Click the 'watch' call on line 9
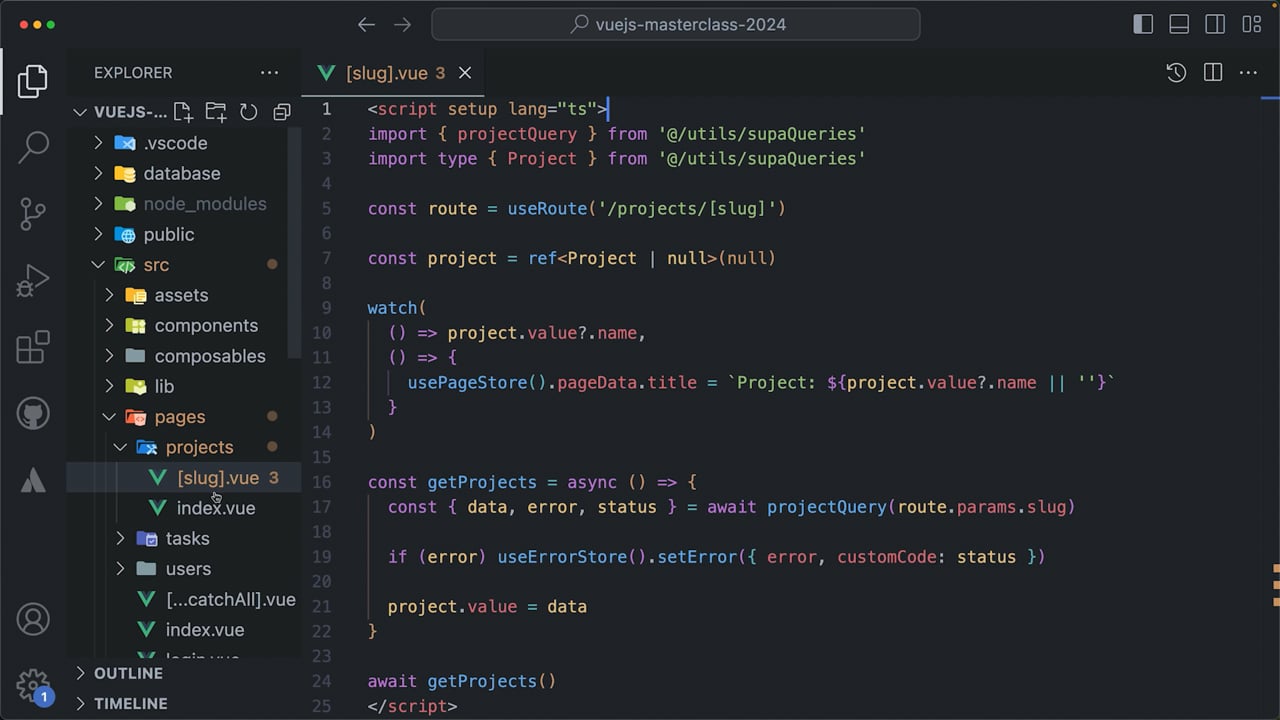Image resolution: width=1280 pixels, height=720 pixels. (x=392, y=308)
